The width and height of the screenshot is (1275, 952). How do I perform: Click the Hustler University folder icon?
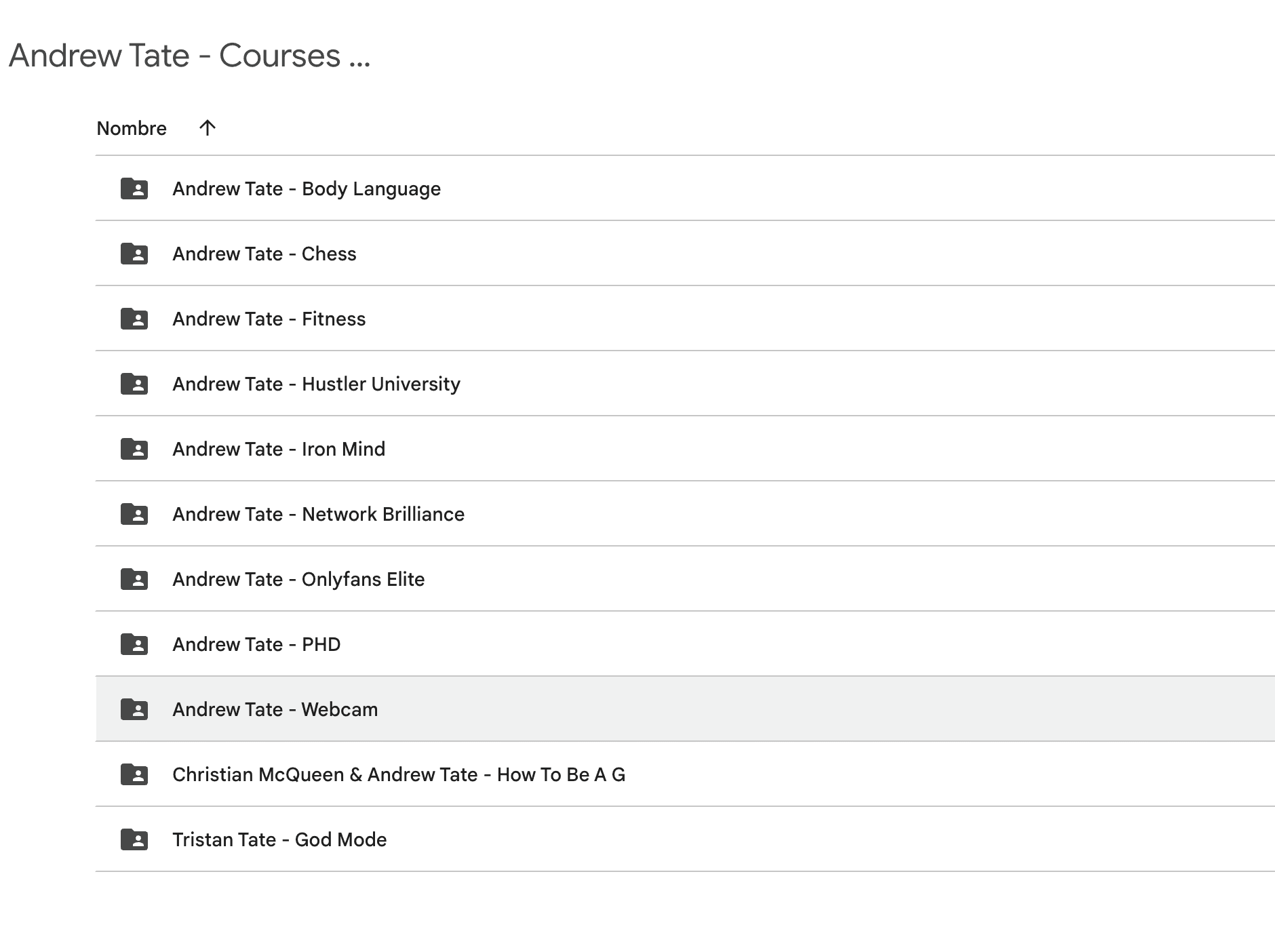[134, 384]
